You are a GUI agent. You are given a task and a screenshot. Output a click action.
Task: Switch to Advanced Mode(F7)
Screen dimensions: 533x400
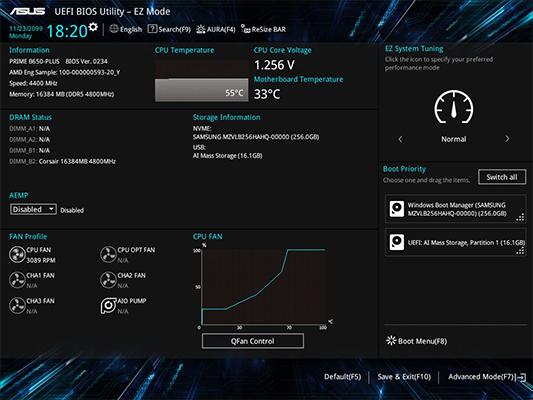point(487,377)
